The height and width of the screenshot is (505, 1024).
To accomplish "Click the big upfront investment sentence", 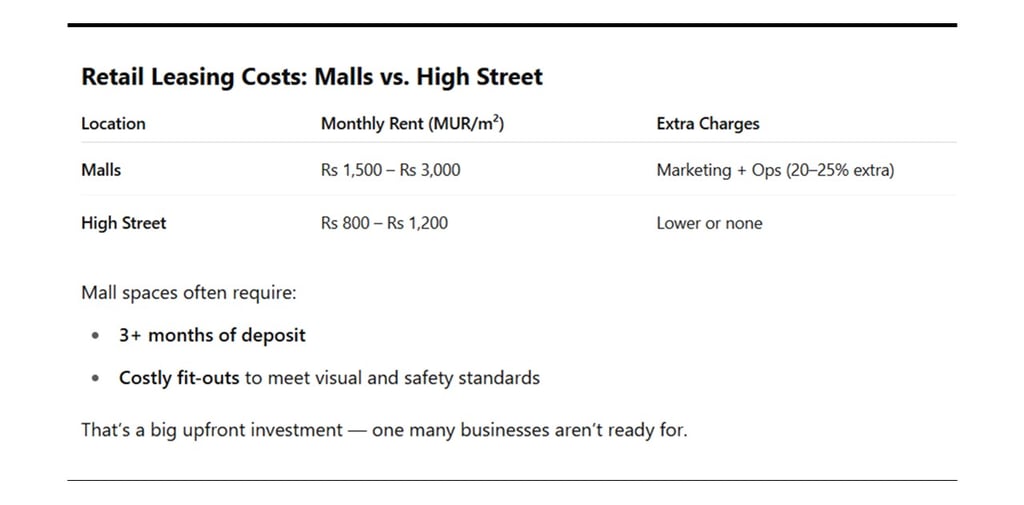I will [384, 430].
